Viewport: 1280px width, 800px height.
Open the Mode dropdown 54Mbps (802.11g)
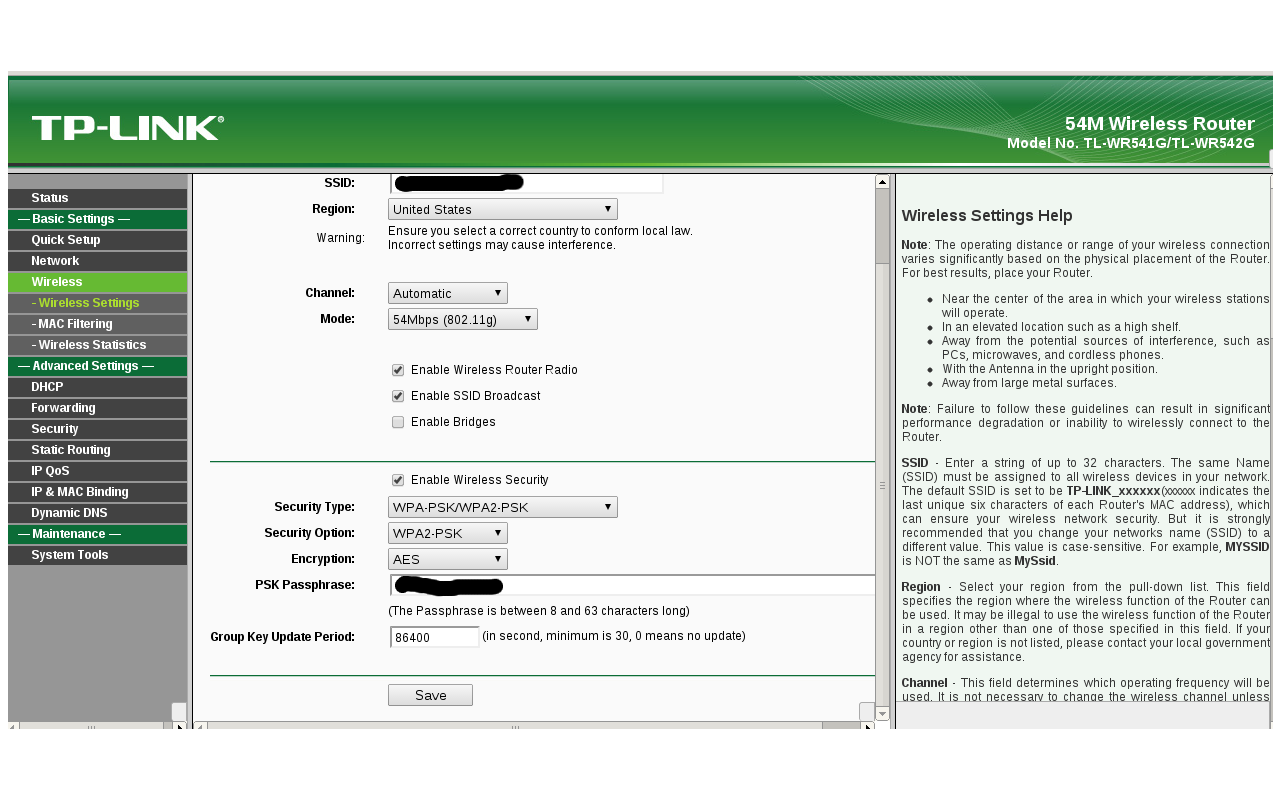[463, 319]
